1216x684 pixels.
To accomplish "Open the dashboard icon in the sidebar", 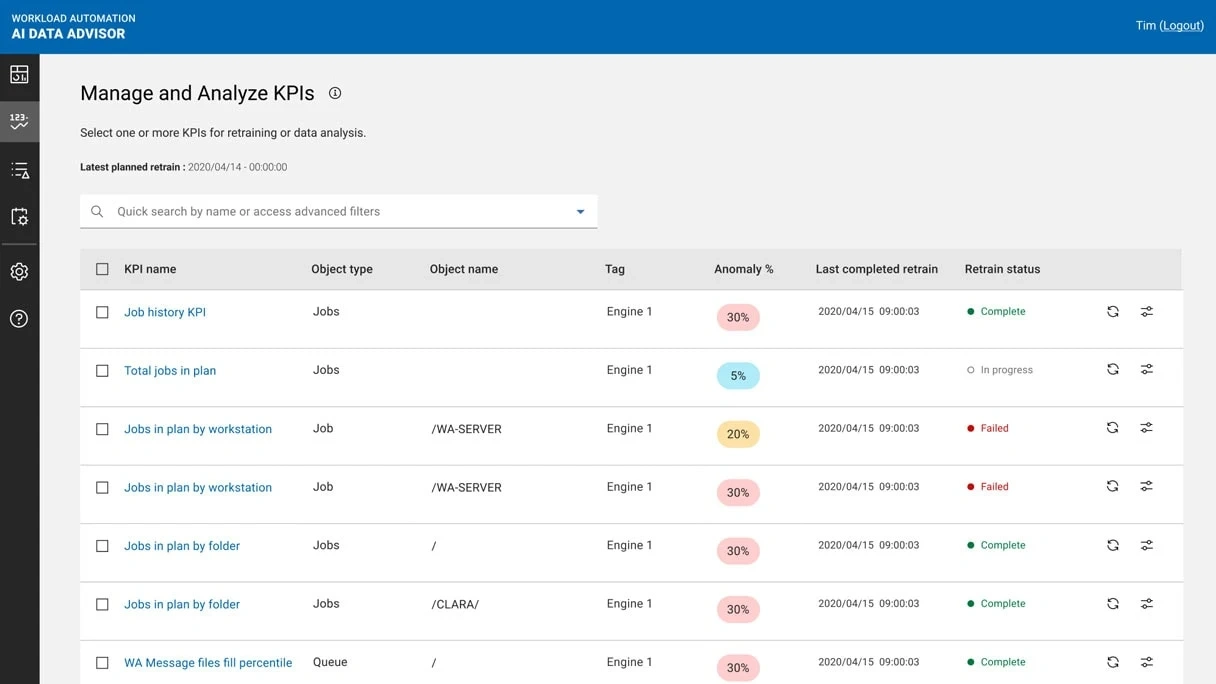I will coord(19,74).
